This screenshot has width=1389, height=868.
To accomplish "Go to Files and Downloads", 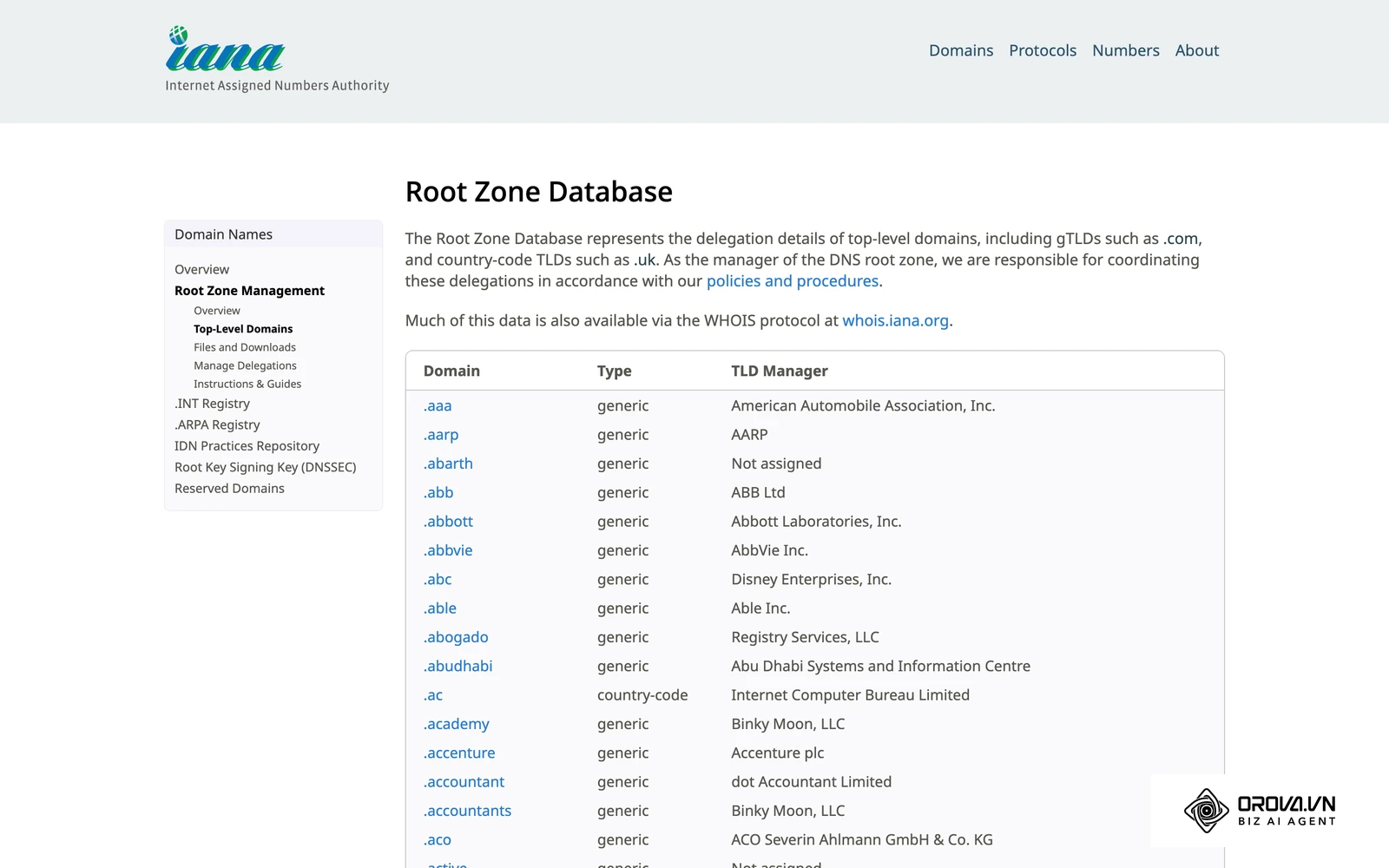I will click(245, 347).
